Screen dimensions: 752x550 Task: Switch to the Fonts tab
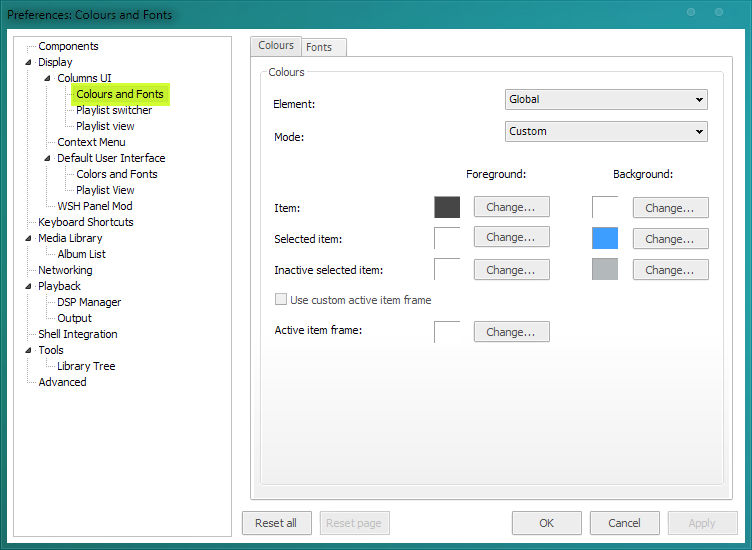coord(322,47)
